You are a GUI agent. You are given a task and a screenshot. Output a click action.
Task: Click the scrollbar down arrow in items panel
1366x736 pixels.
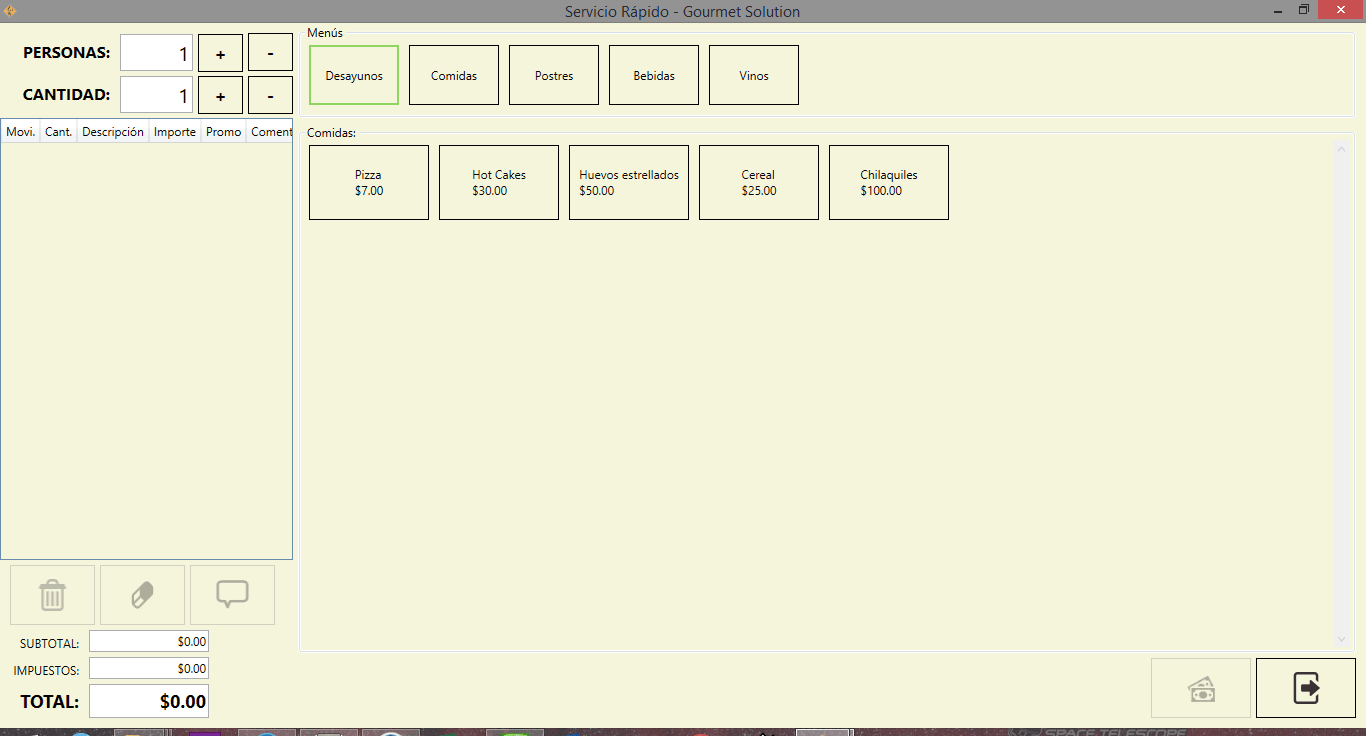(x=1342, y=639)
